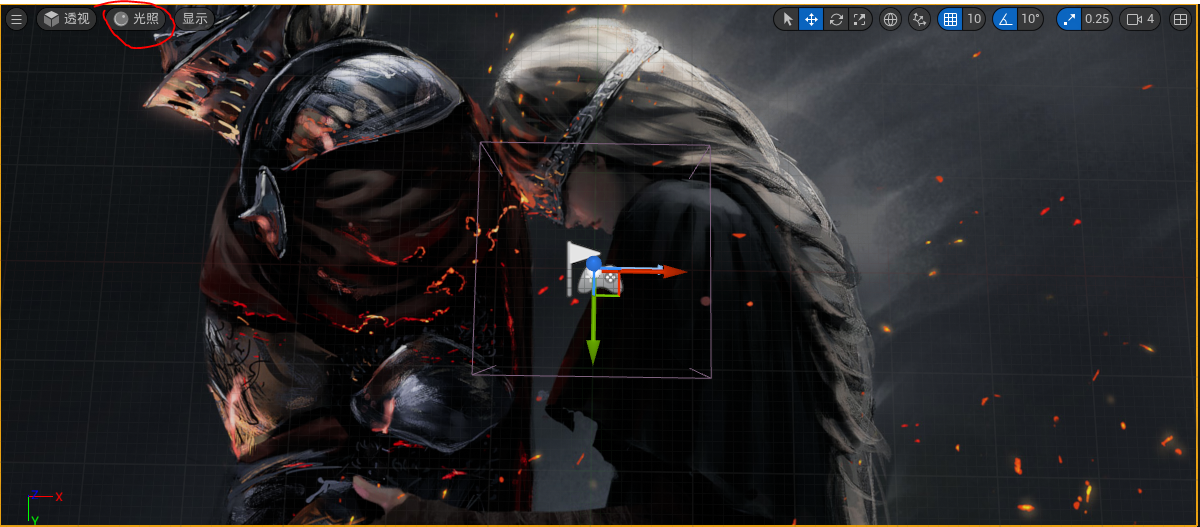Open grid snap size 10 dropdown

974,19
